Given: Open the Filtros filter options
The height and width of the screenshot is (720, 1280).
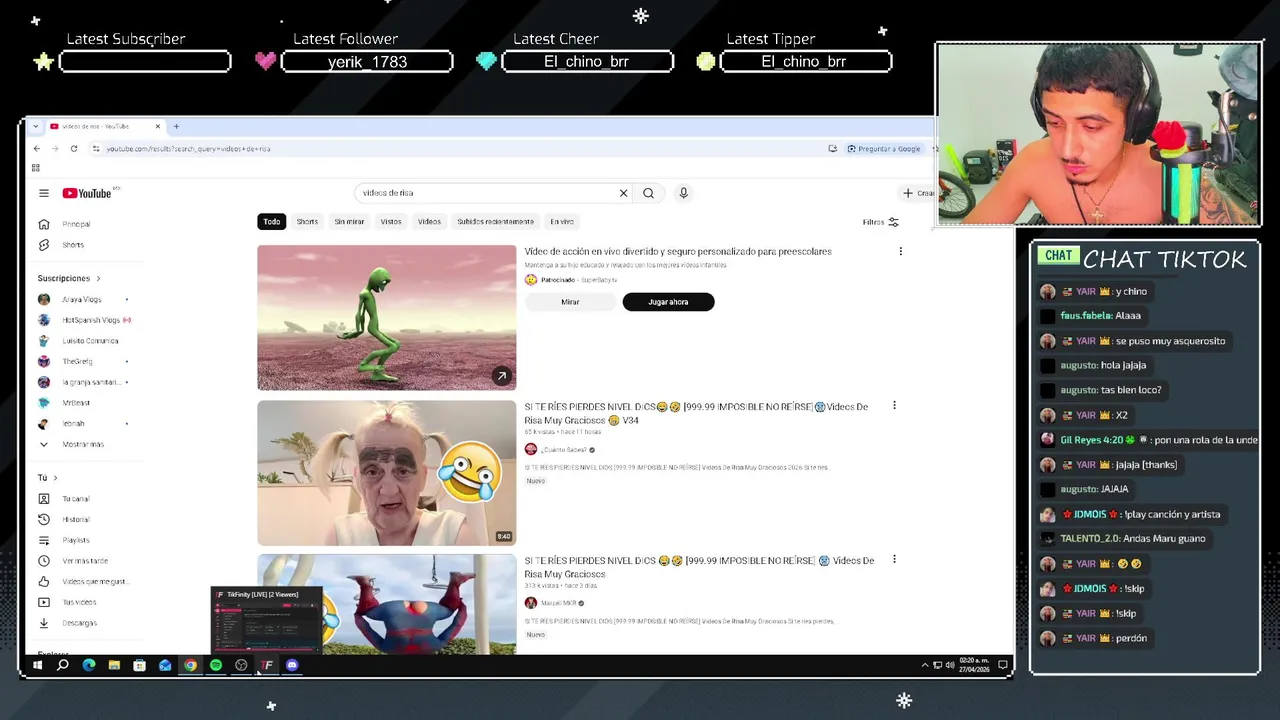Looking at the screenshot, I should [x=881, y=222].
